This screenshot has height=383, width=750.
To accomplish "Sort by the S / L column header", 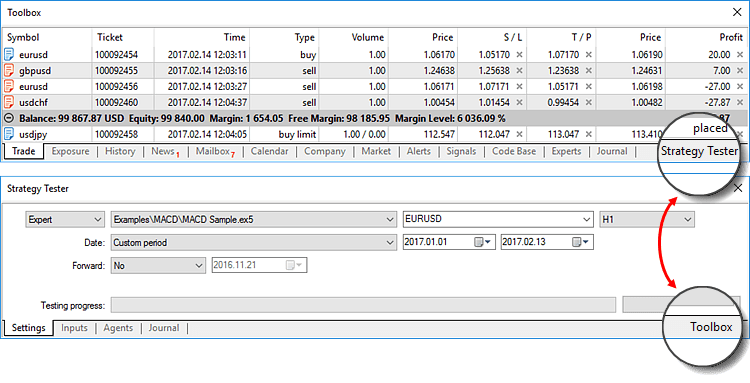I will [492, 37].
